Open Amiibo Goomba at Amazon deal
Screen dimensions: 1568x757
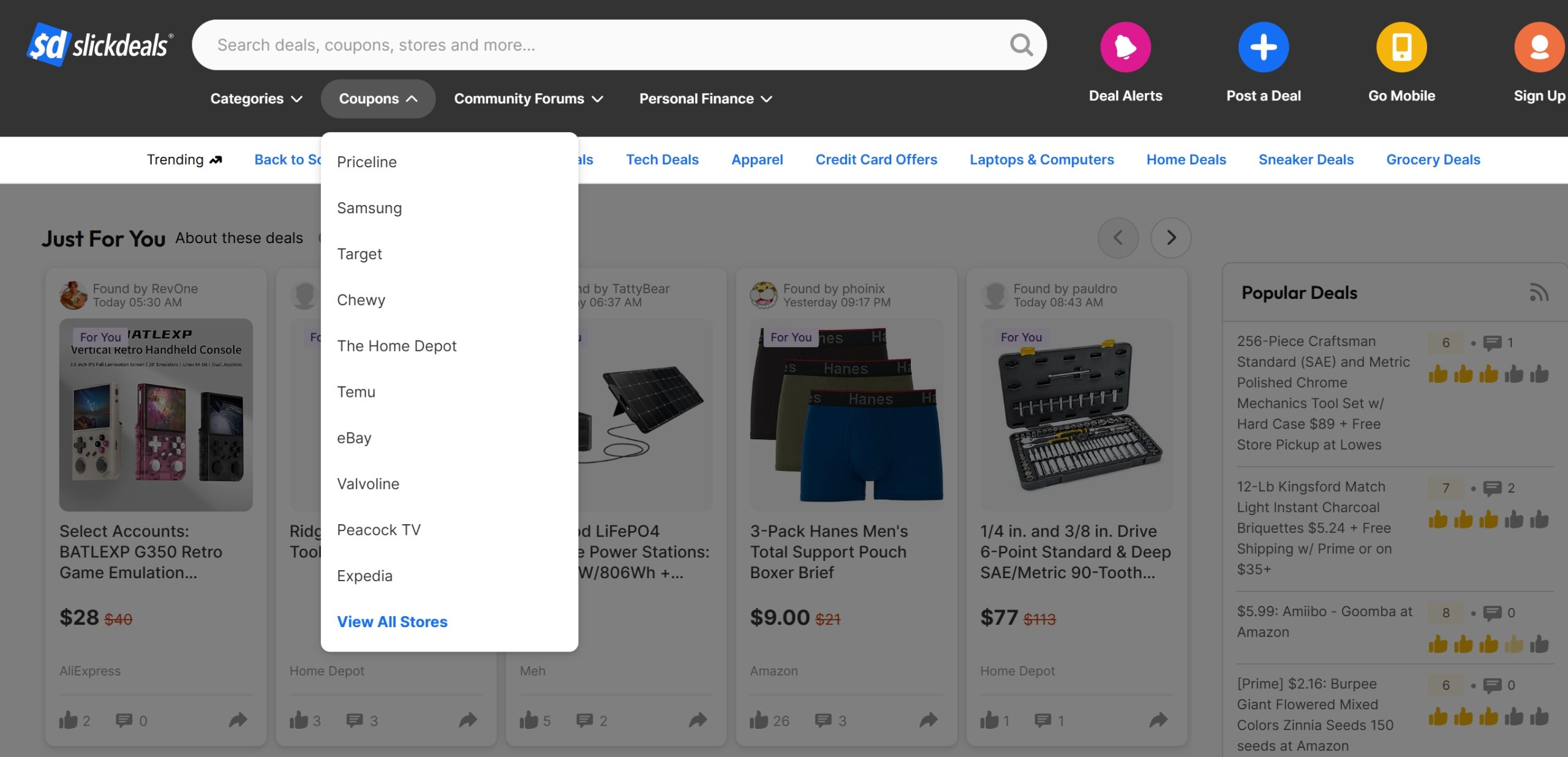(x=1324, y=622)
